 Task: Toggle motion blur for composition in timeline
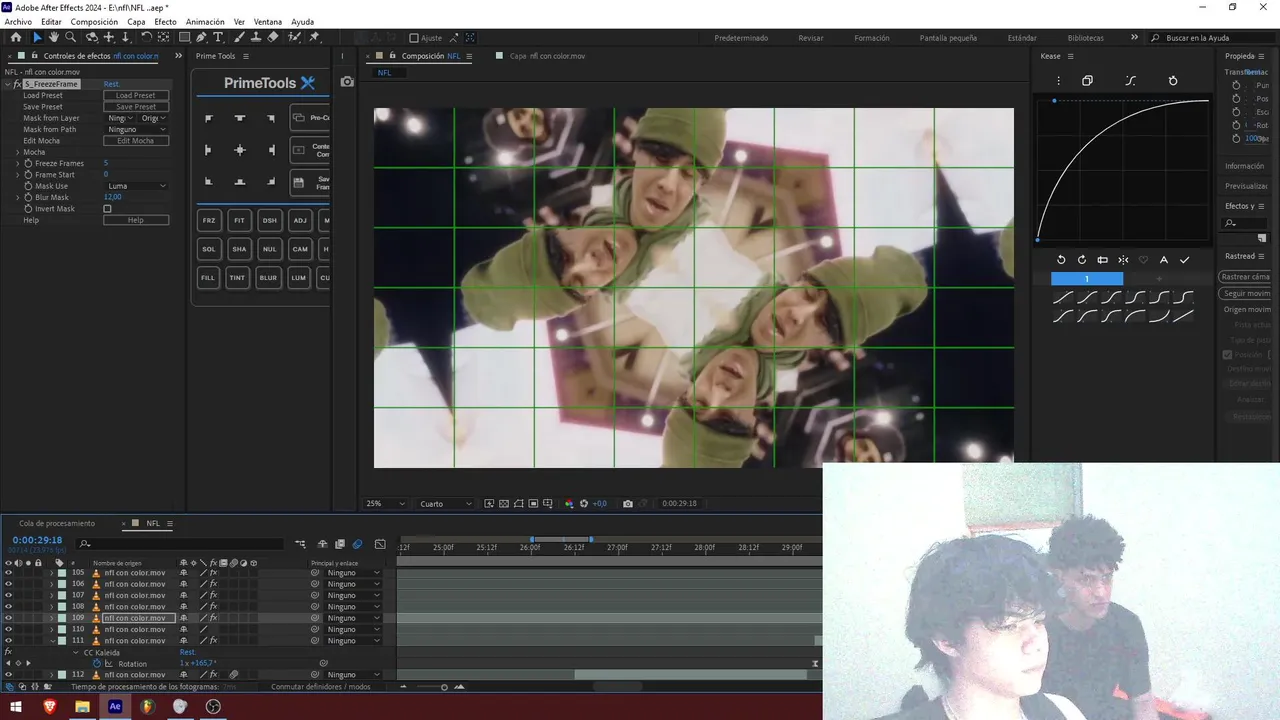pos(357,544)
